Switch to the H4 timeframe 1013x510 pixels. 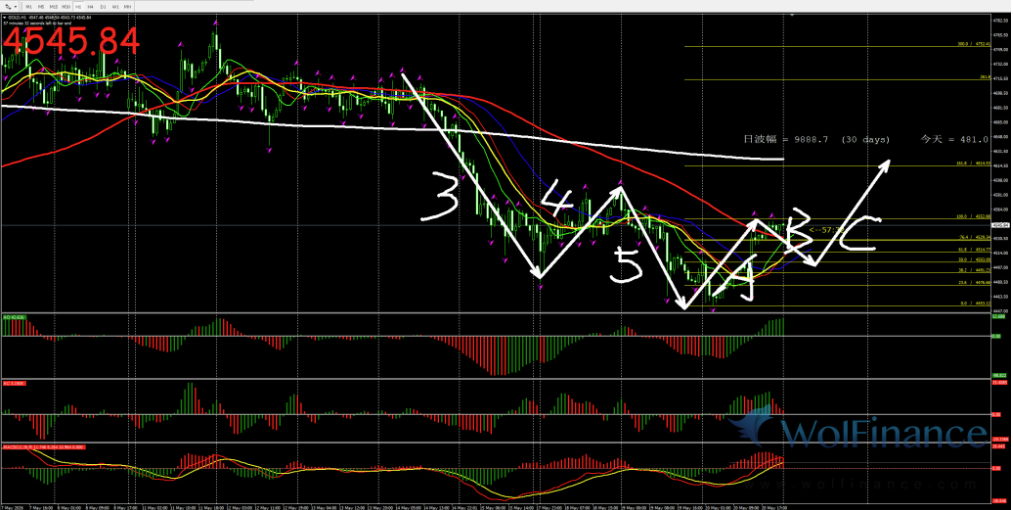[90, 6]
